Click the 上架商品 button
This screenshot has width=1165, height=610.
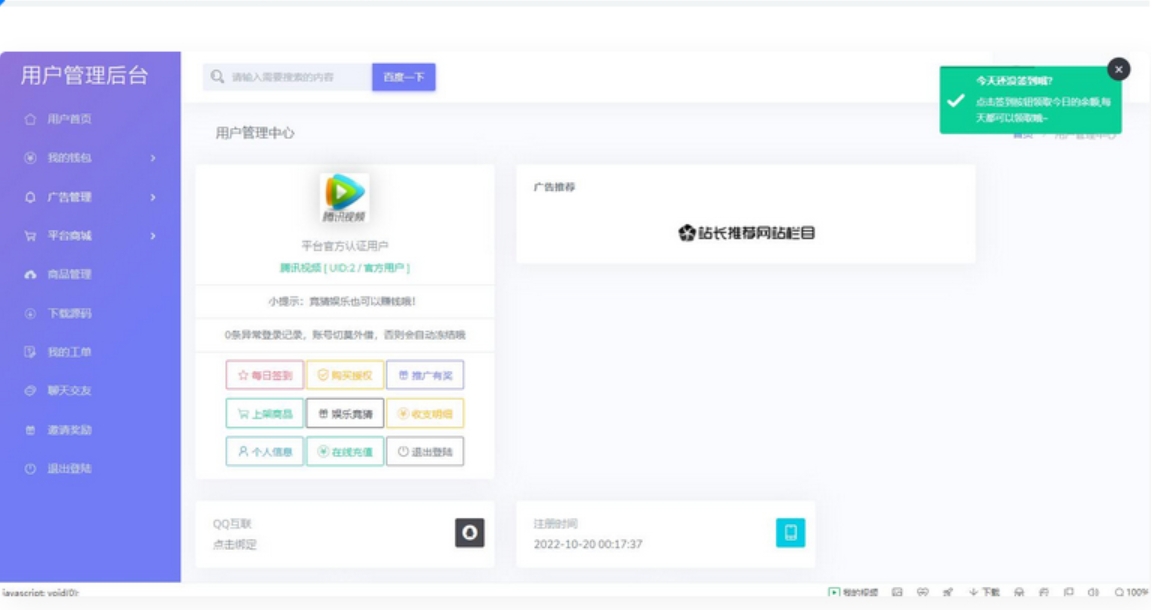(265, 414)
